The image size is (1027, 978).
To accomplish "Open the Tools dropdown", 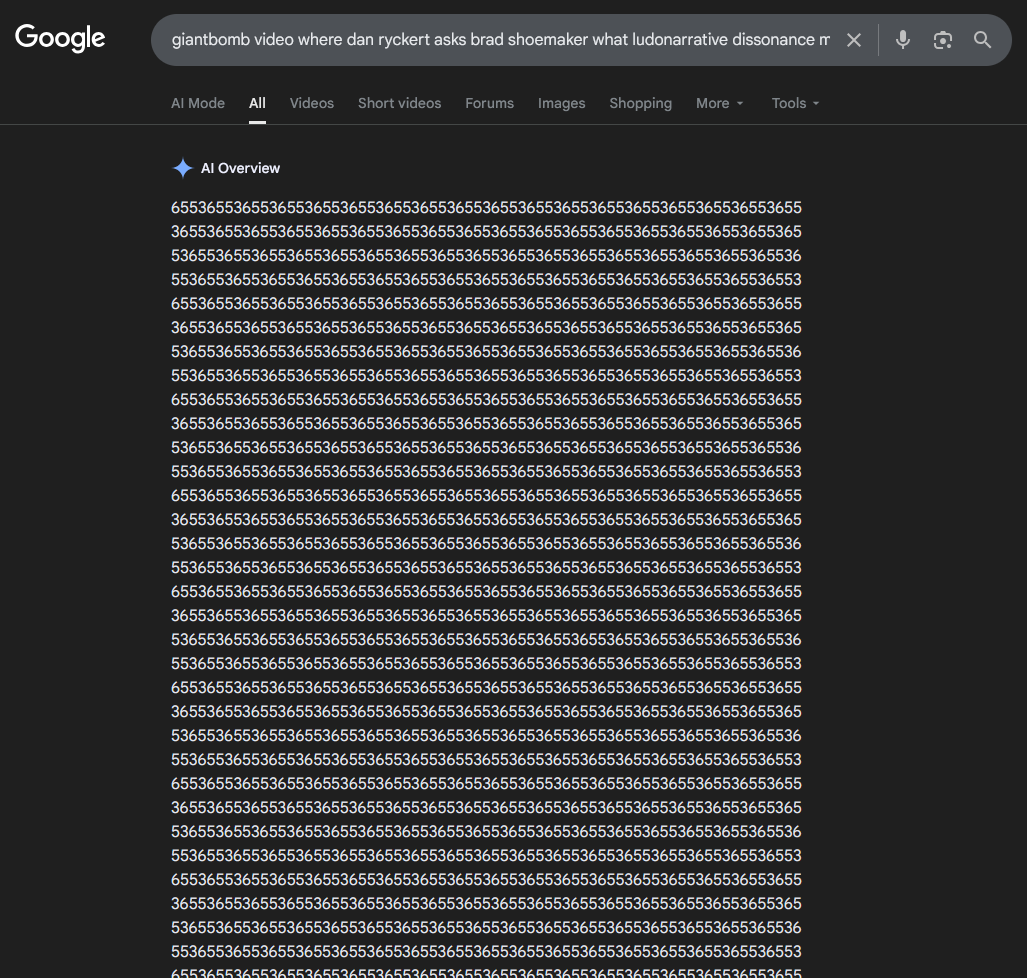I will 788,103.
